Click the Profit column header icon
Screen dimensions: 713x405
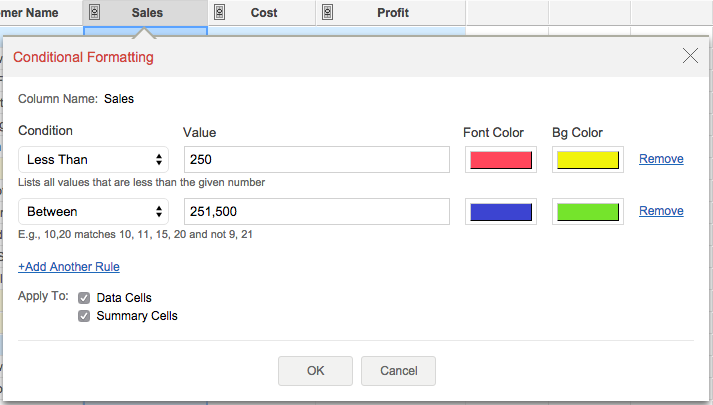coord(328,13)
